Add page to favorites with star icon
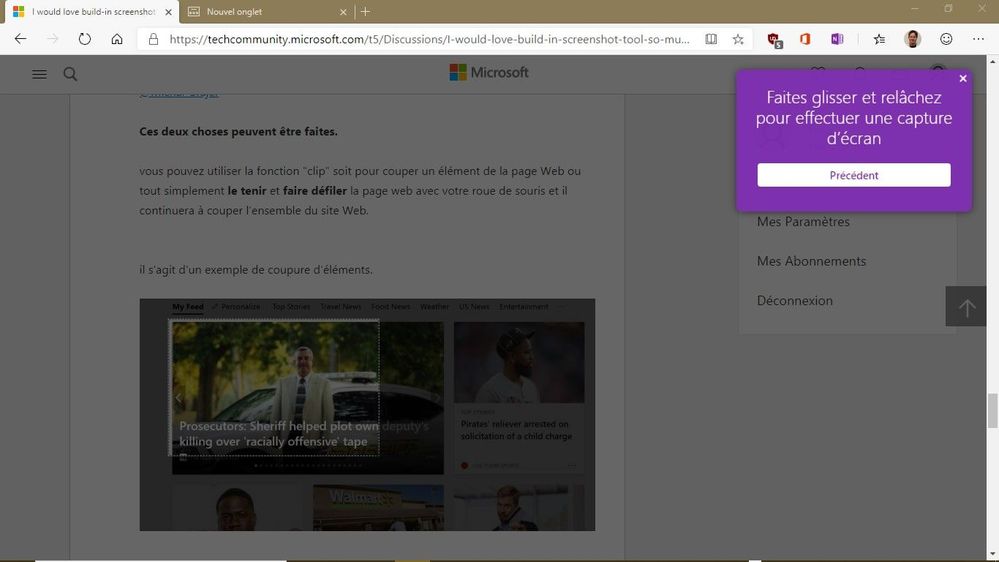This screenshot has width=999, height=562. (x=738, y=39)
